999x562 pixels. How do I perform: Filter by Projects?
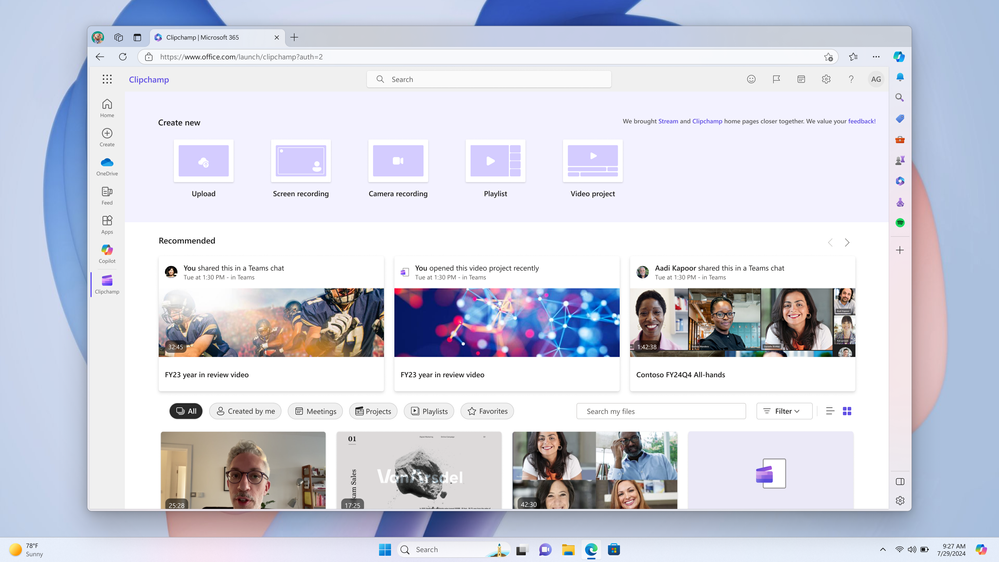[373, 411]
